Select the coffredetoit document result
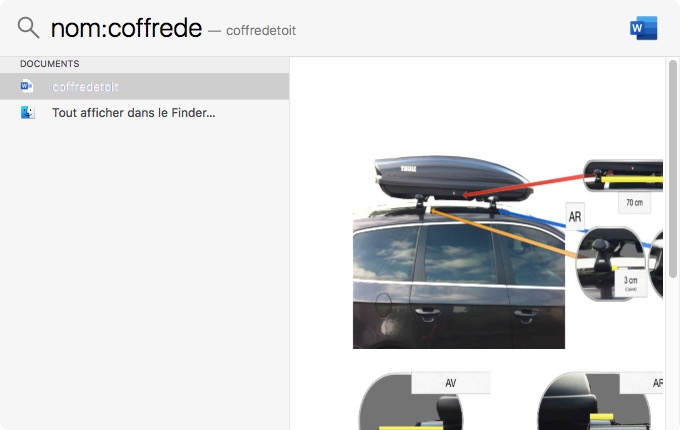The height and width of the screenshot is (430, 680). [x=144, y=86]
